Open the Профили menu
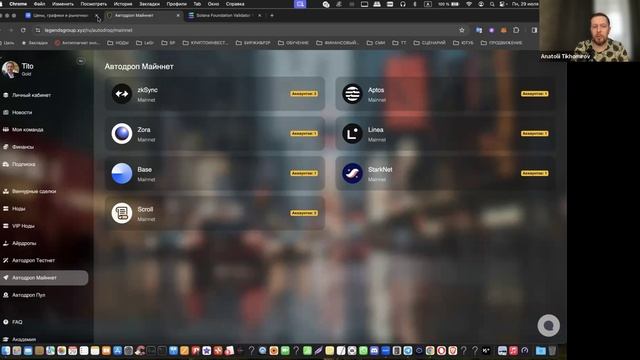The height and width of the screenshot is (360, 640). [x=176, y=4]
